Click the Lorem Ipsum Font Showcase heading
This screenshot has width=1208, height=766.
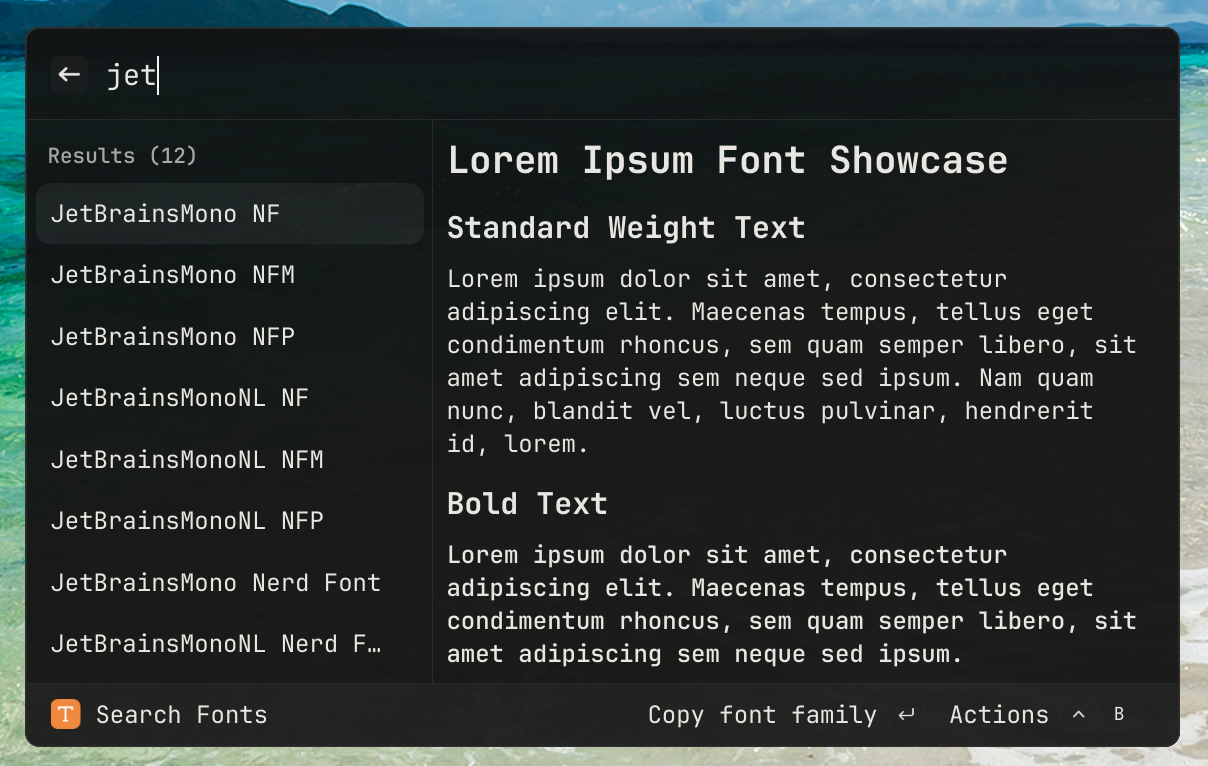[x=727, y=161]
